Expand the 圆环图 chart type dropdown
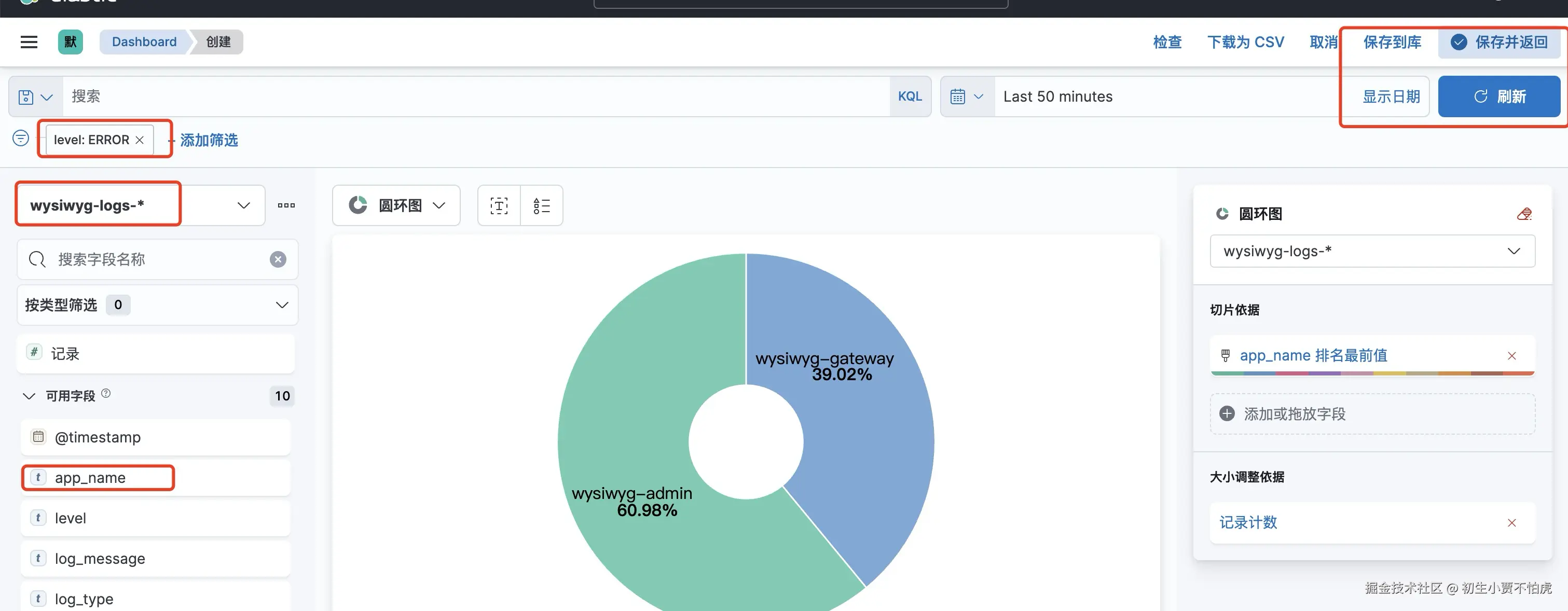This screenshot has width=1568, height=611. (x=396, y=206)
